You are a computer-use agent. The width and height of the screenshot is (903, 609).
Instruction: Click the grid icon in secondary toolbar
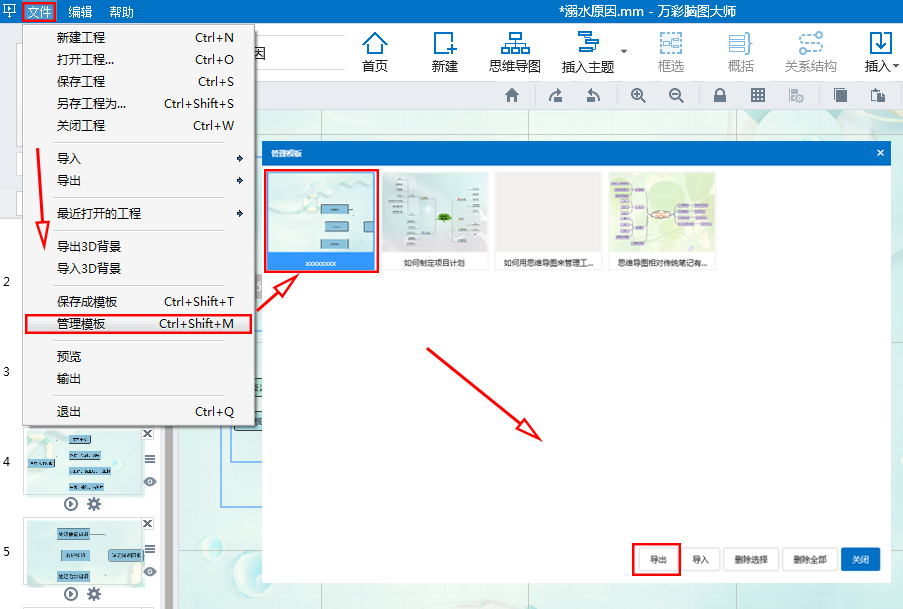pyautogui.click(x=758, y=95)
